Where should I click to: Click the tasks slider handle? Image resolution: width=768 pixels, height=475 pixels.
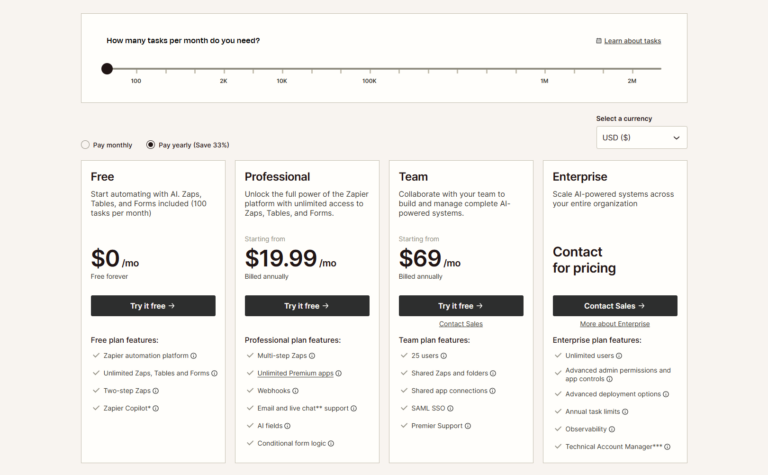(x=107, y=69)
